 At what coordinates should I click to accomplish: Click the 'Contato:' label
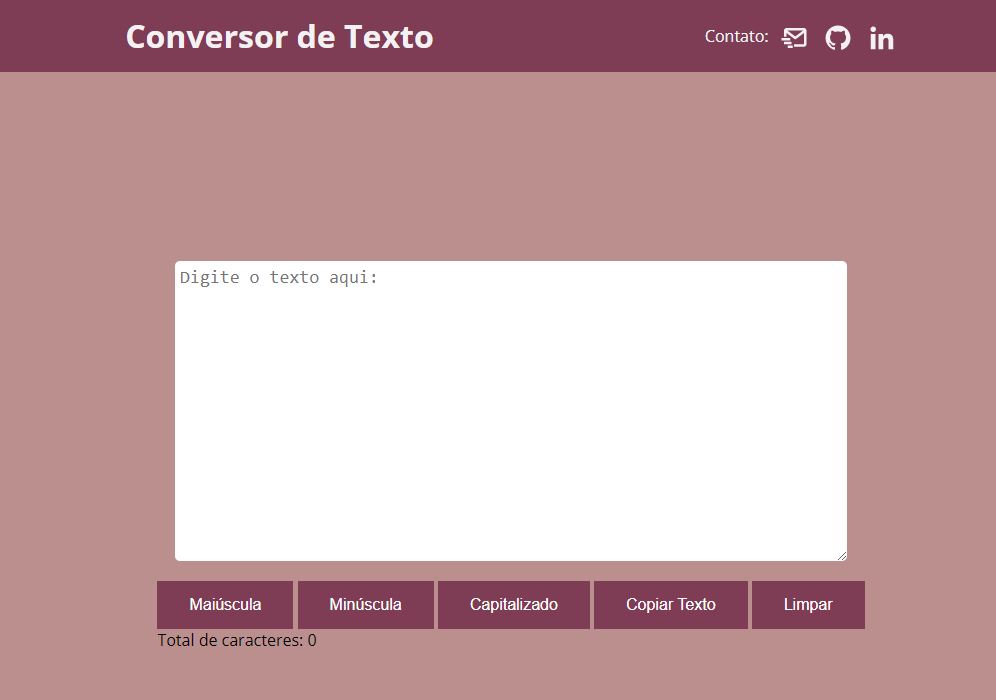(736, 37)
